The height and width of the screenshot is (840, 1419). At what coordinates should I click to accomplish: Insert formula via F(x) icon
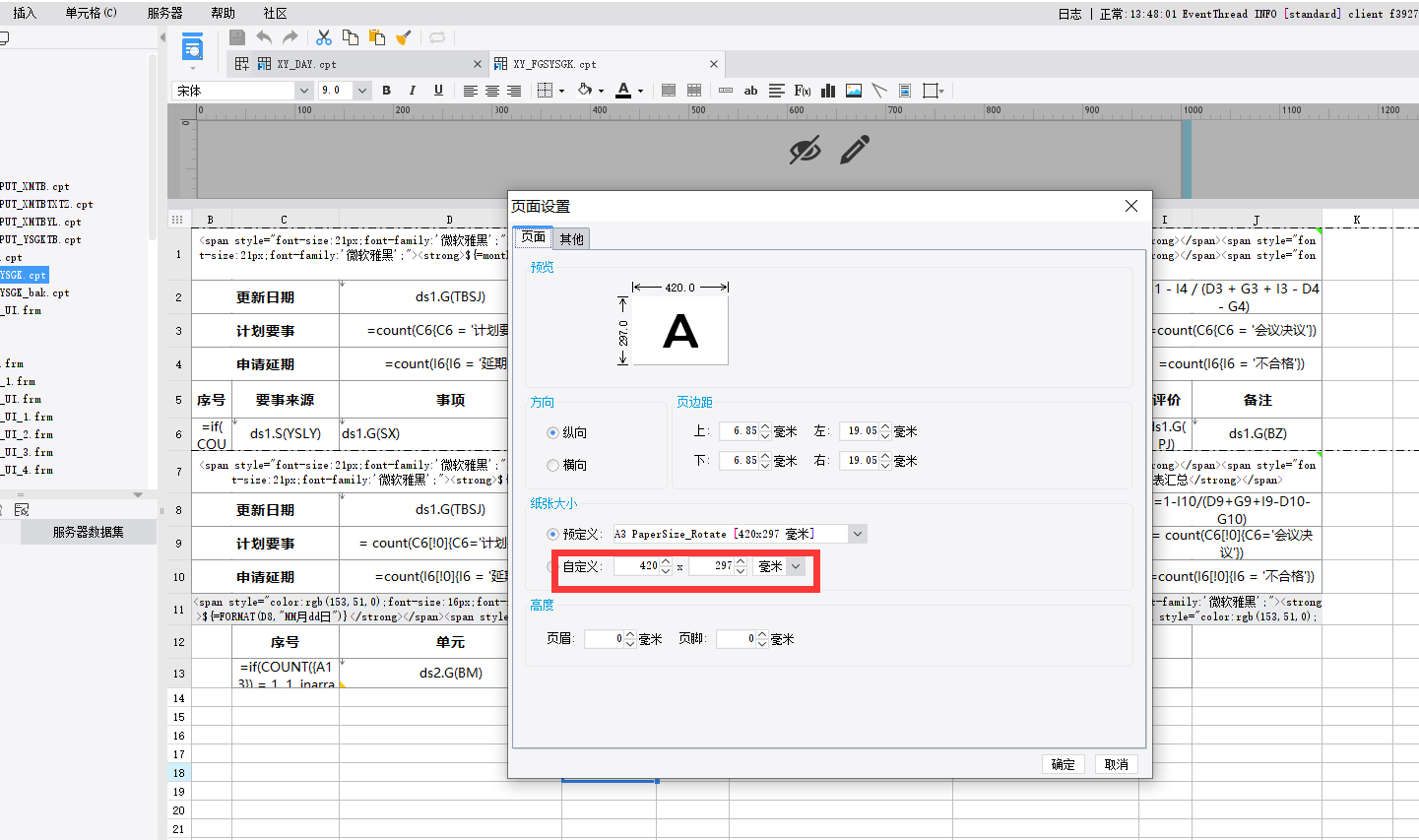[803, 91]
